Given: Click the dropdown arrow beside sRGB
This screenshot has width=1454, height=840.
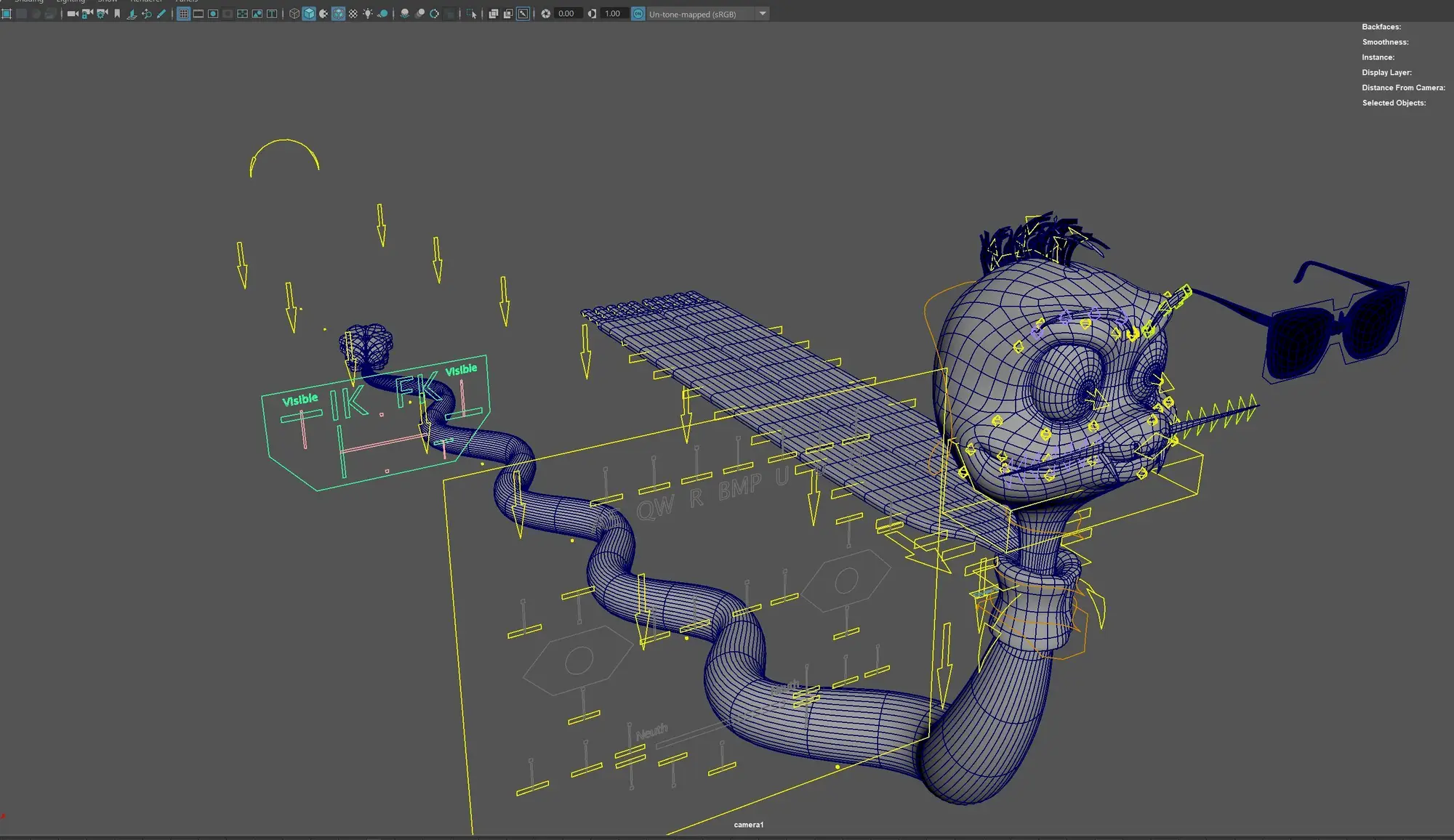Looking at the screenshot, I should [763, 14].
